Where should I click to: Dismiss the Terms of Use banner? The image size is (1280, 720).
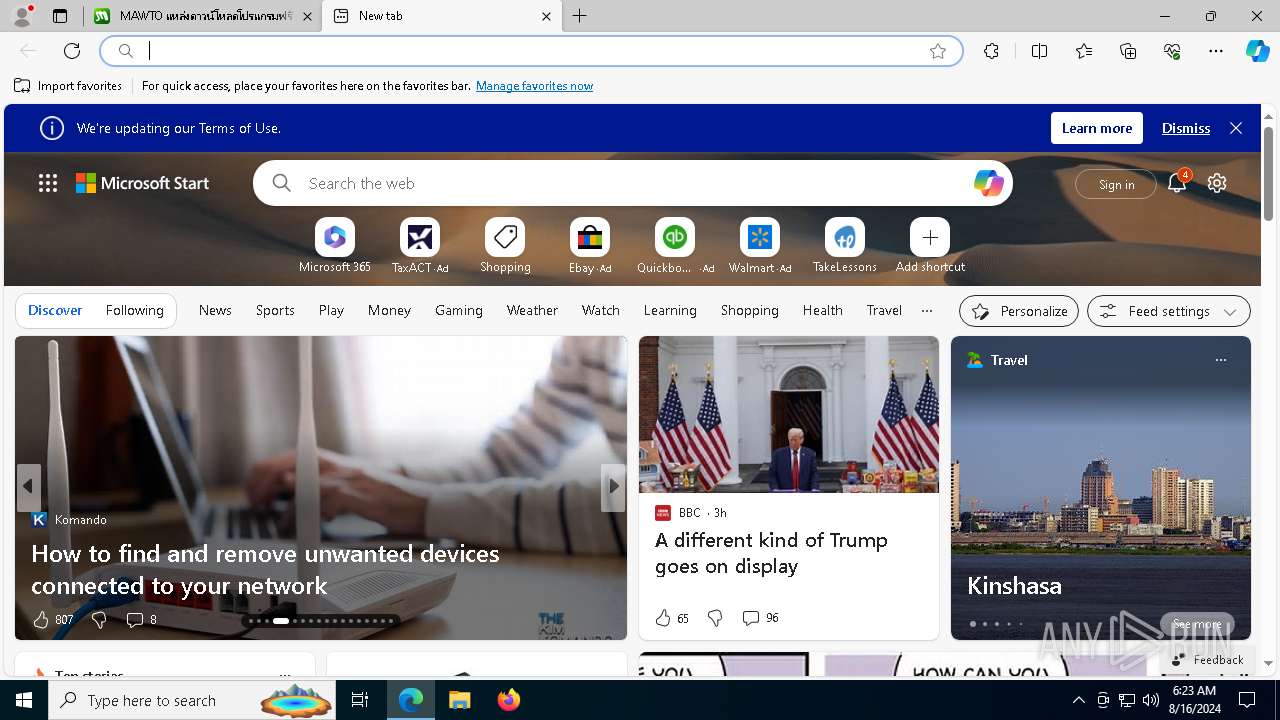[x=1186, y=128]
